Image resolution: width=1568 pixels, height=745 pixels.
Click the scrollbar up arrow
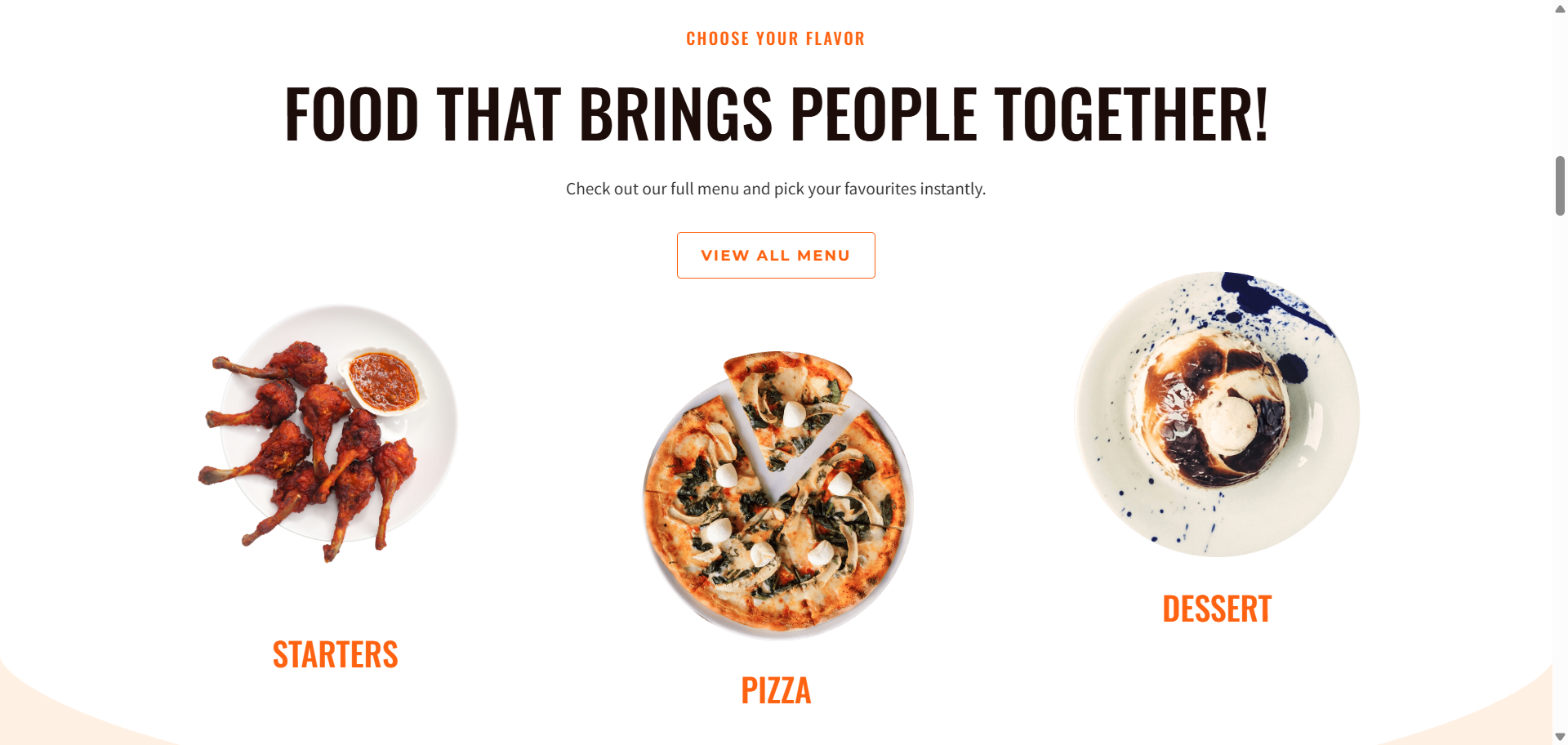pos(1560,9)
